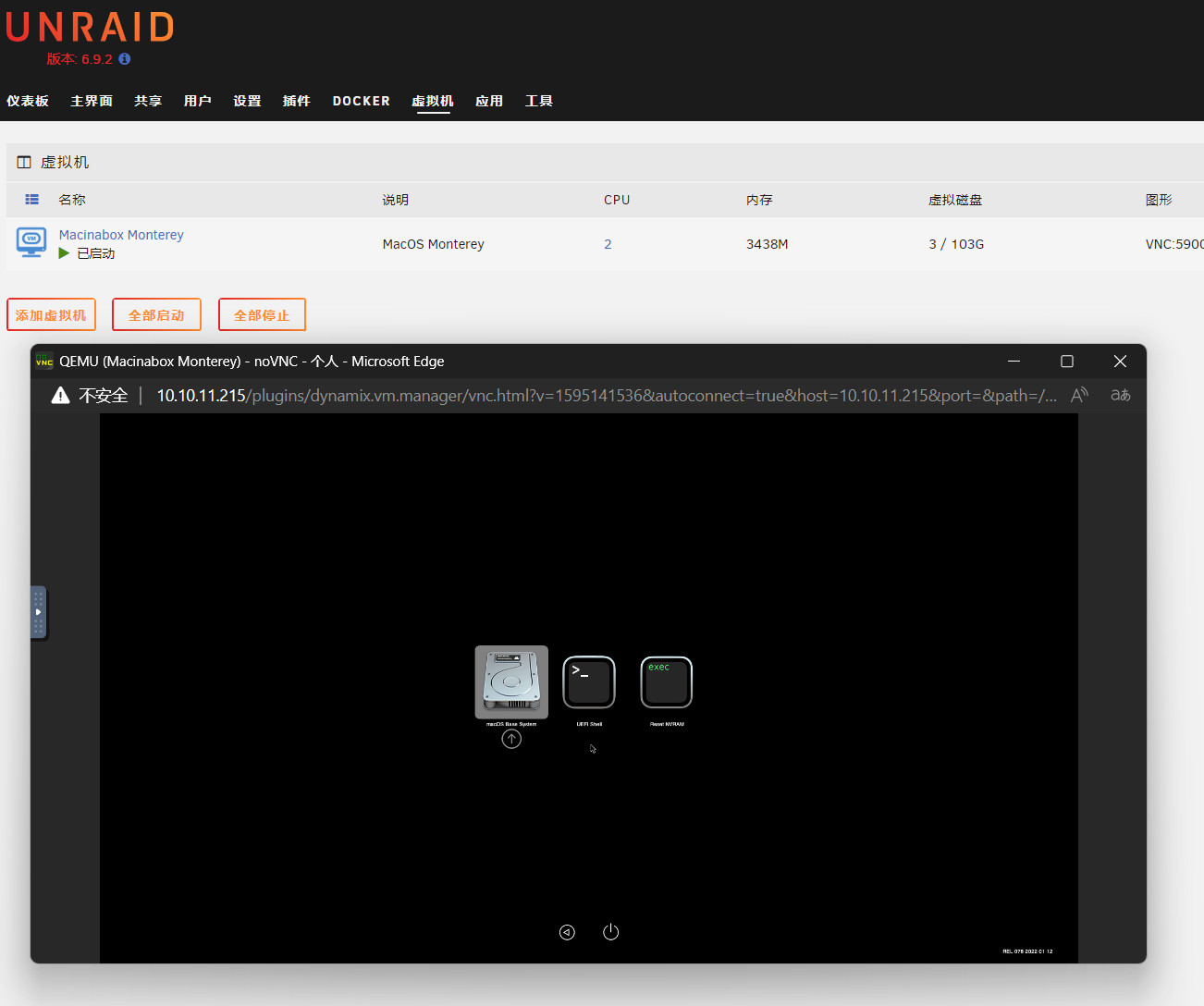This screenshot has width=1204, height=1006.
Task: Click the 说明 column header
Action: click(396, 200)
